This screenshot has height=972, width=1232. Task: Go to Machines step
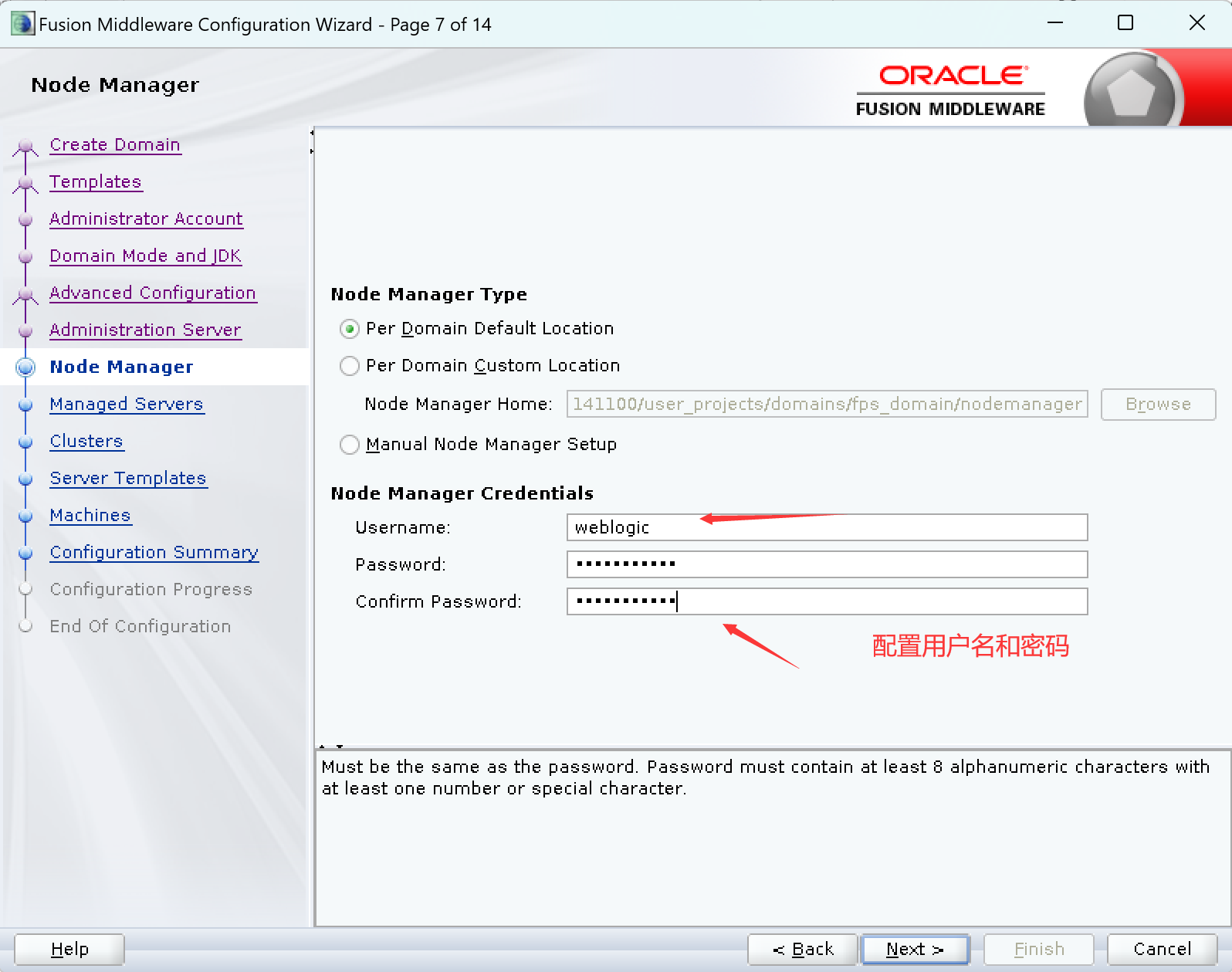tap(90, 516)
